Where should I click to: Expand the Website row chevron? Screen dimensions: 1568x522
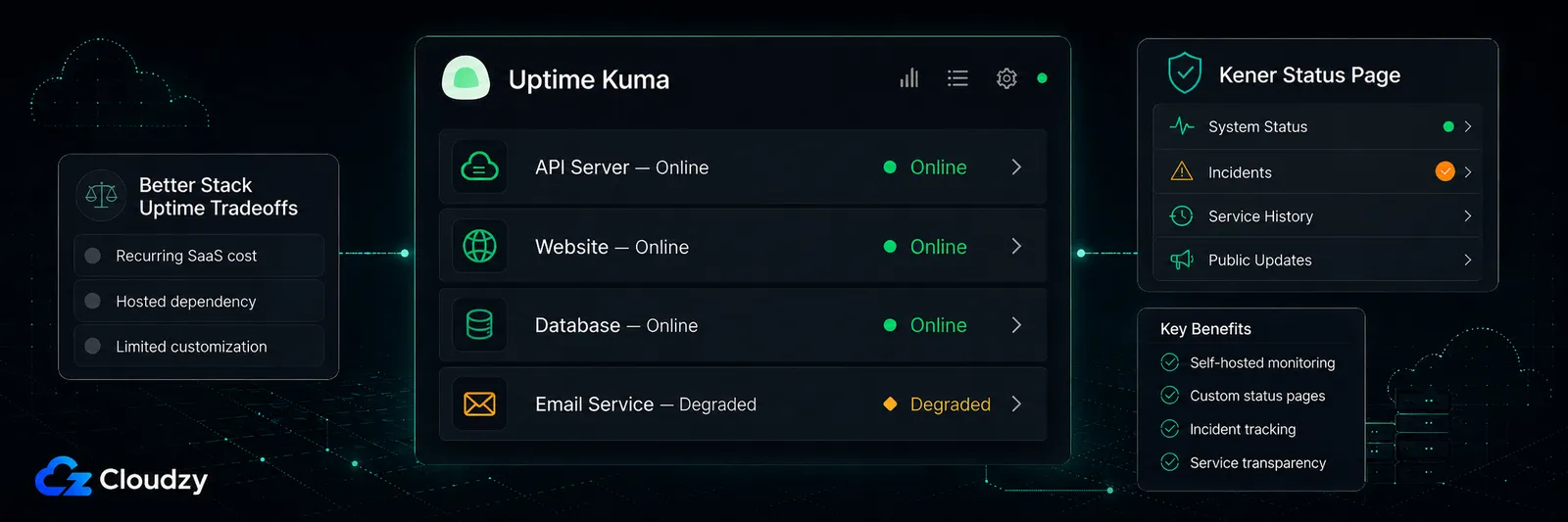[1016, 247]
